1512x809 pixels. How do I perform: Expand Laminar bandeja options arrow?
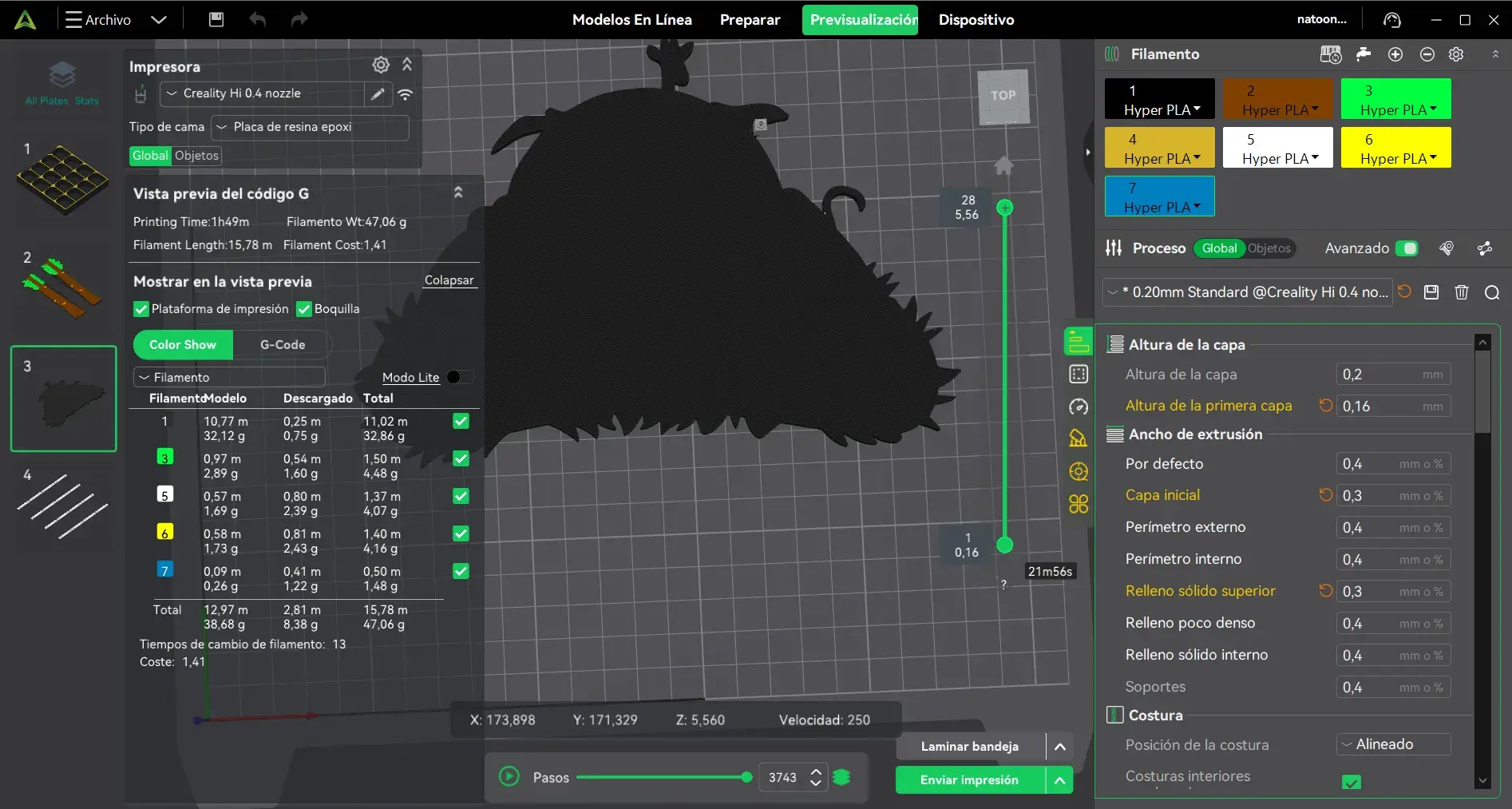pyautogui.click(x=1060, y=747)
